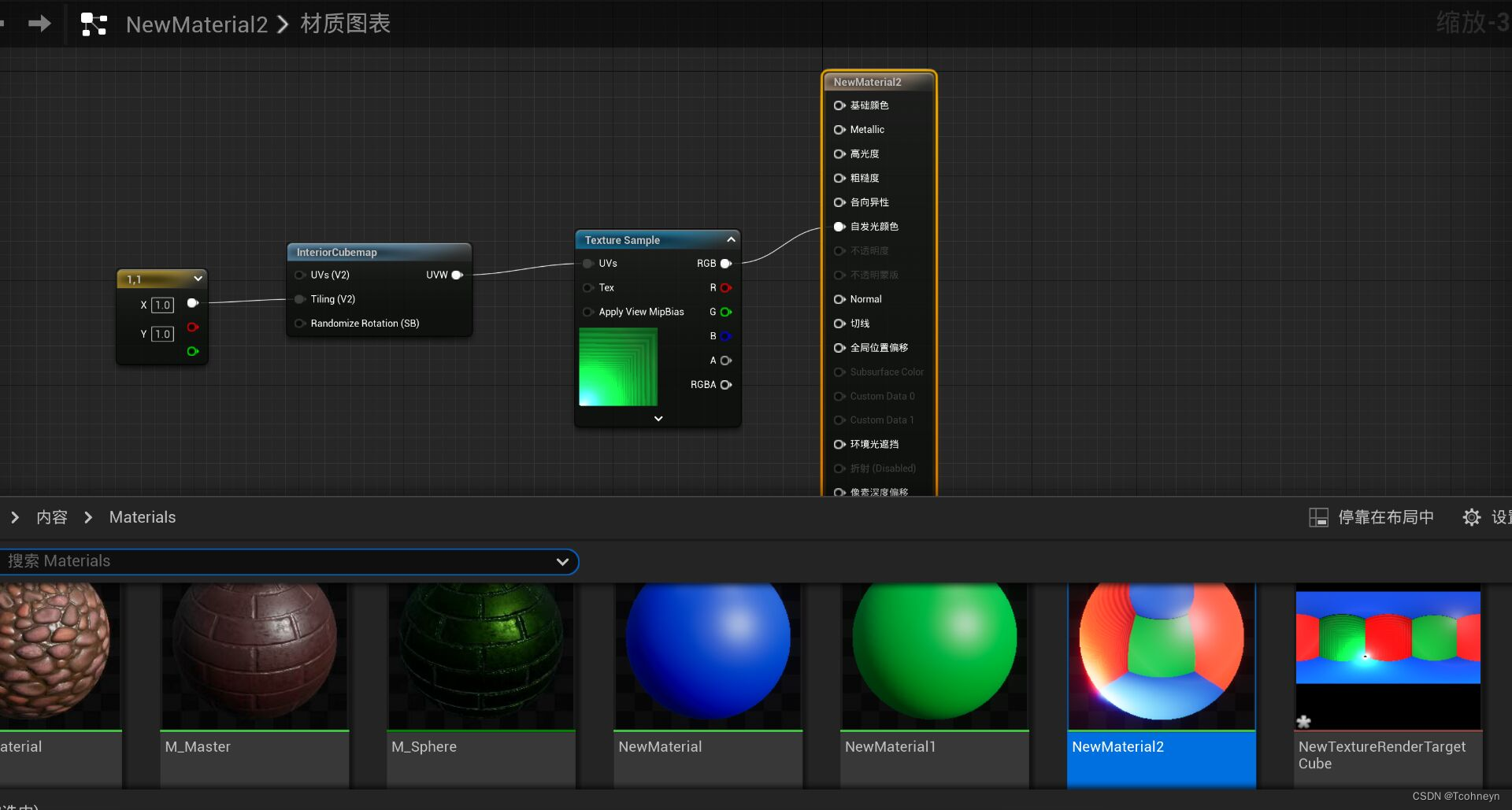The height and width of the screenshot is (810, 1512).
Task: Click the 环境光遮挡 input pin
Action: (x=839, y=445)
